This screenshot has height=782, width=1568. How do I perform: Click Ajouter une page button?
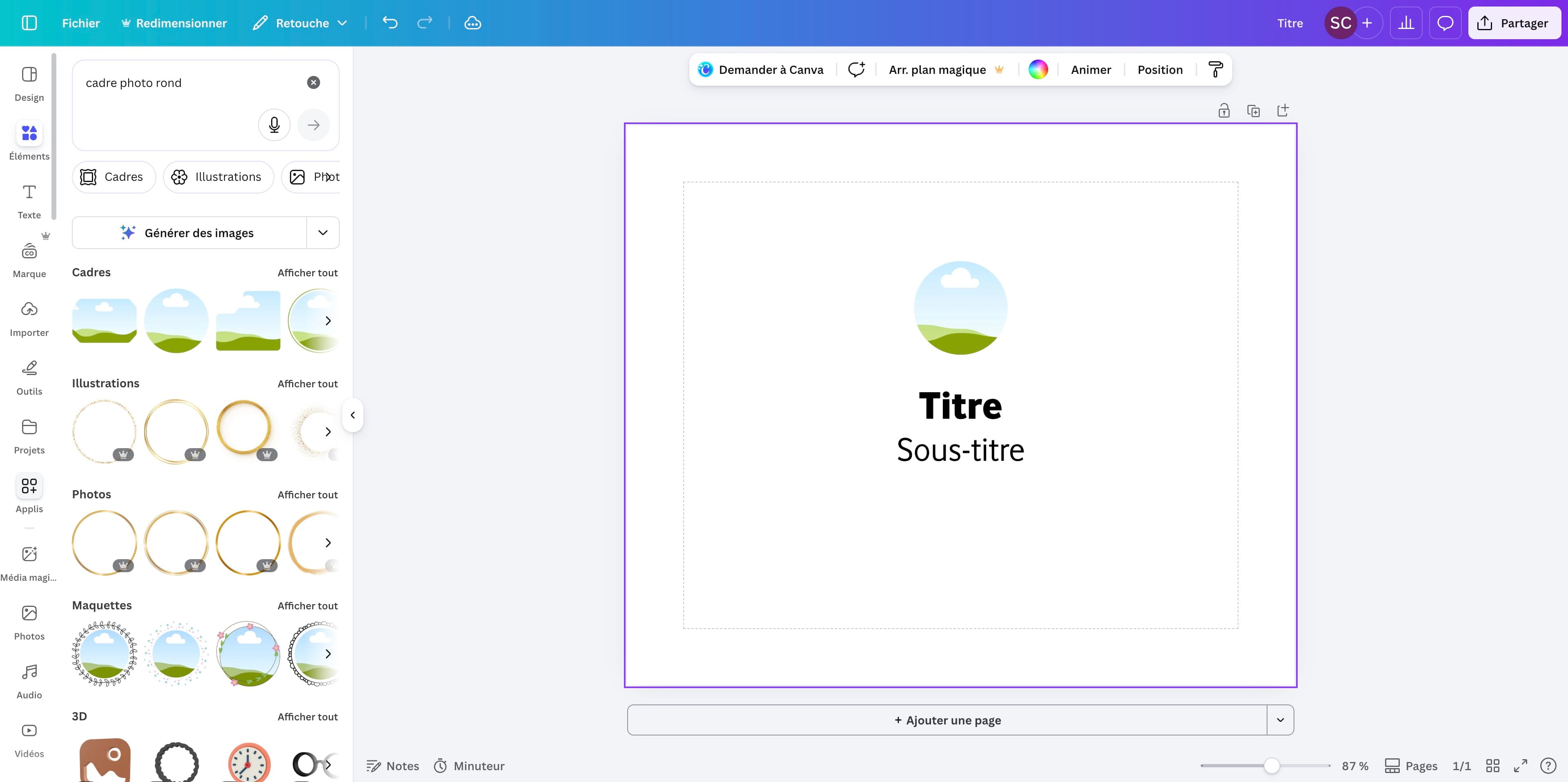pos(948,720)
